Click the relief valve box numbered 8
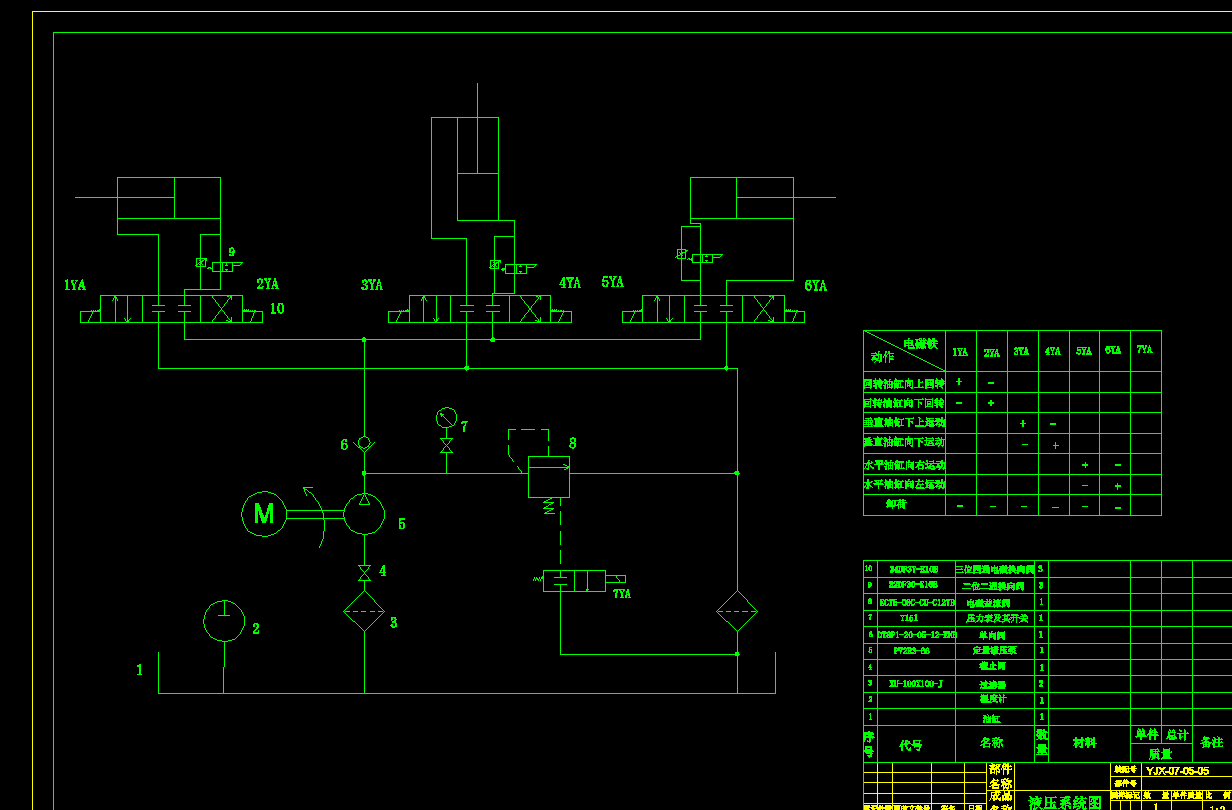Viewport: 1232px width, 810px height. (x=549, y=477)
